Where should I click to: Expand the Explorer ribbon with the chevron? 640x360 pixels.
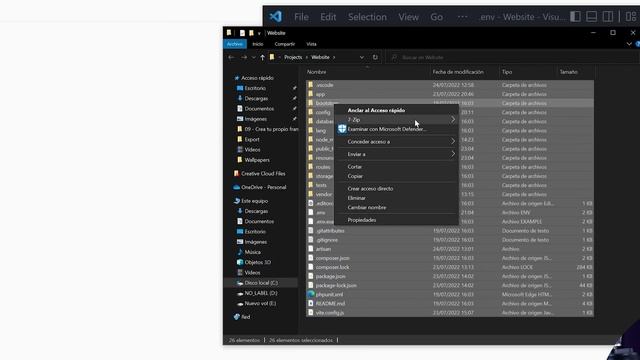(629, 44)
